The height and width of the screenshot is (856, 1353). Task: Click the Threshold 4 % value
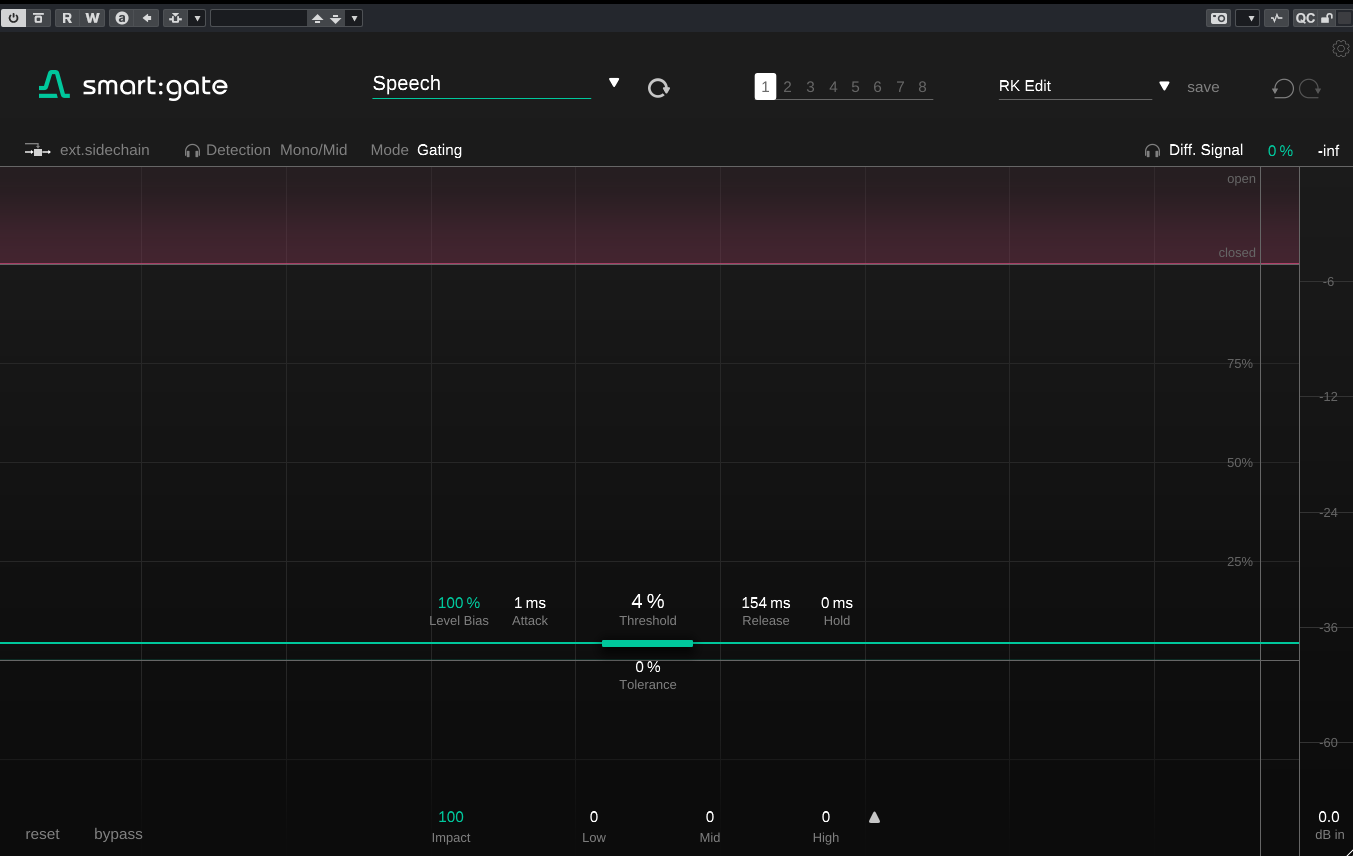pyautogui.click(x=648, y=601)
